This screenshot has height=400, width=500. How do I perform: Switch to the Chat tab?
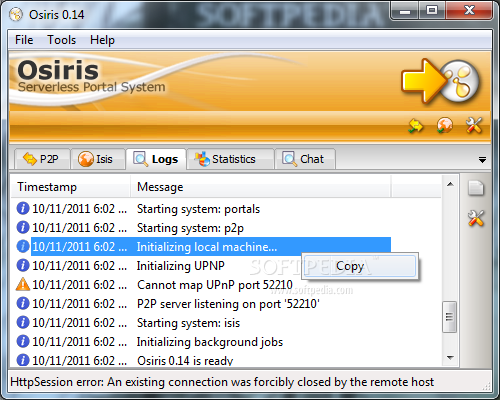pyautogui.click(x=305, y=159)
